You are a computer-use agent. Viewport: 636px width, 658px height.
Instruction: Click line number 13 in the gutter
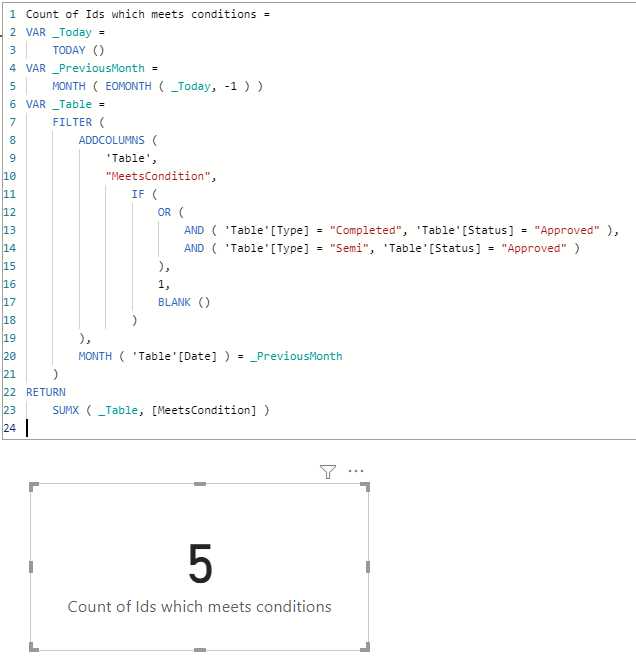pyautogui.click(x=9, y=230)
